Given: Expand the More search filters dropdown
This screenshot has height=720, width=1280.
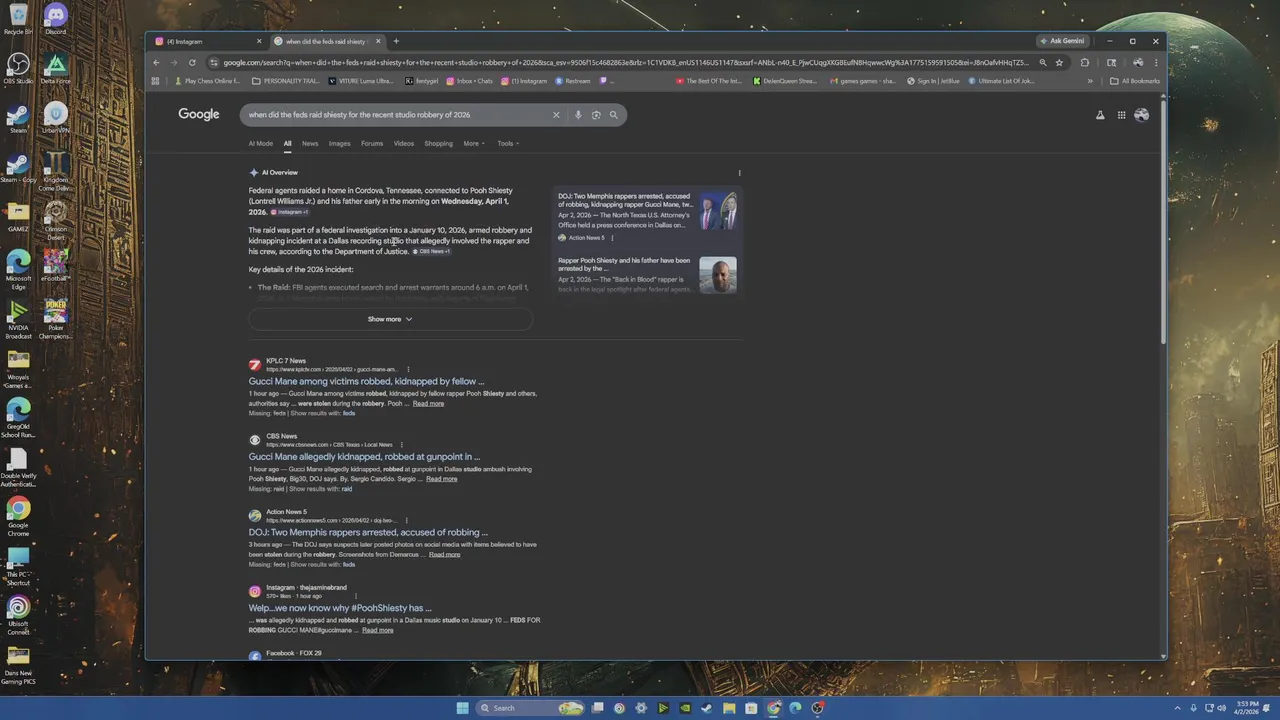Looking at the screenshot, I should click(474, 143).
